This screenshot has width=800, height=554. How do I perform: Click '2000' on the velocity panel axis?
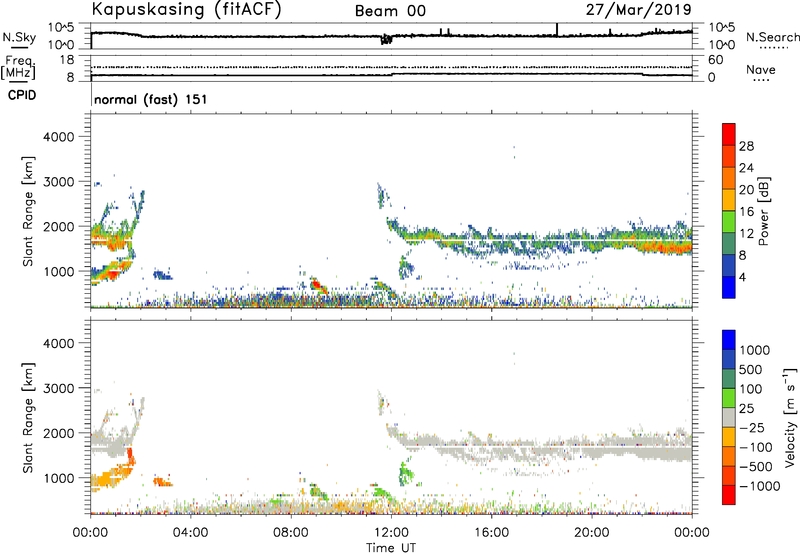coord(59,433)
